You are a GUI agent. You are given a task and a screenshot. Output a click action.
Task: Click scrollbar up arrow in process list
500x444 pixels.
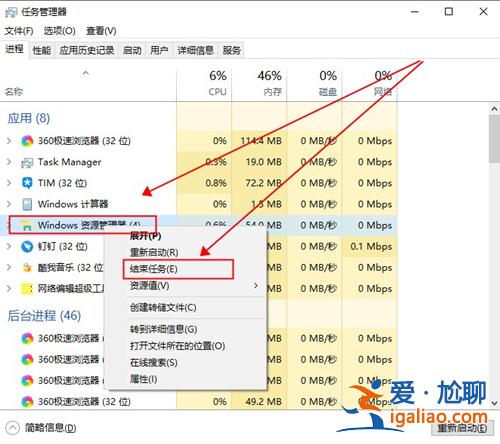pos(494,109)
